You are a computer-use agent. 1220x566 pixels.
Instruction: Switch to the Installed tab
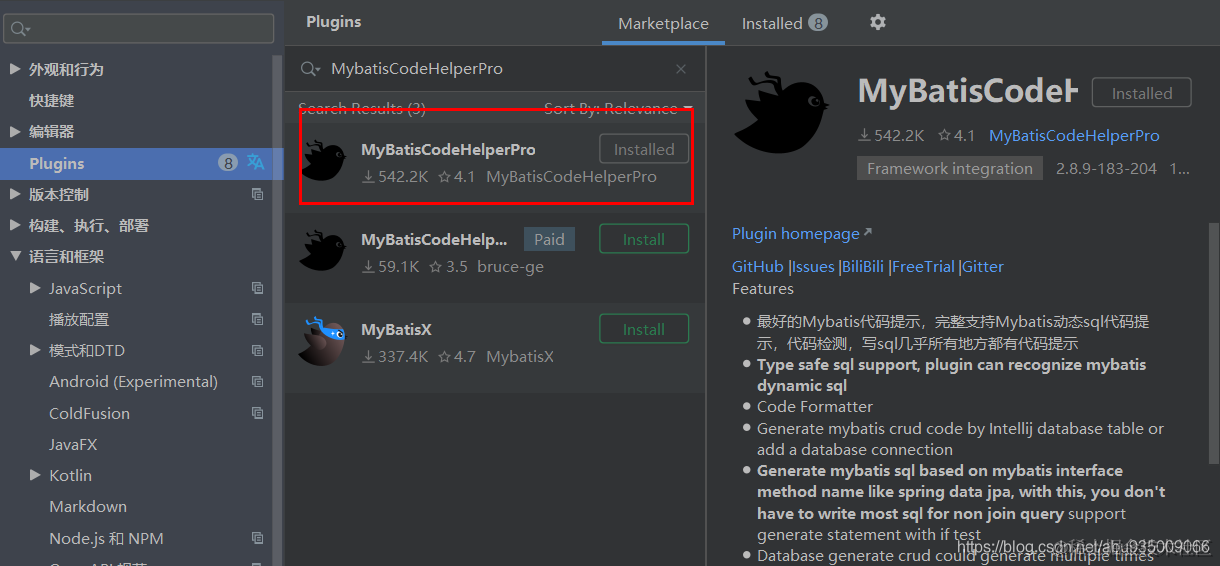pos(784,23)
